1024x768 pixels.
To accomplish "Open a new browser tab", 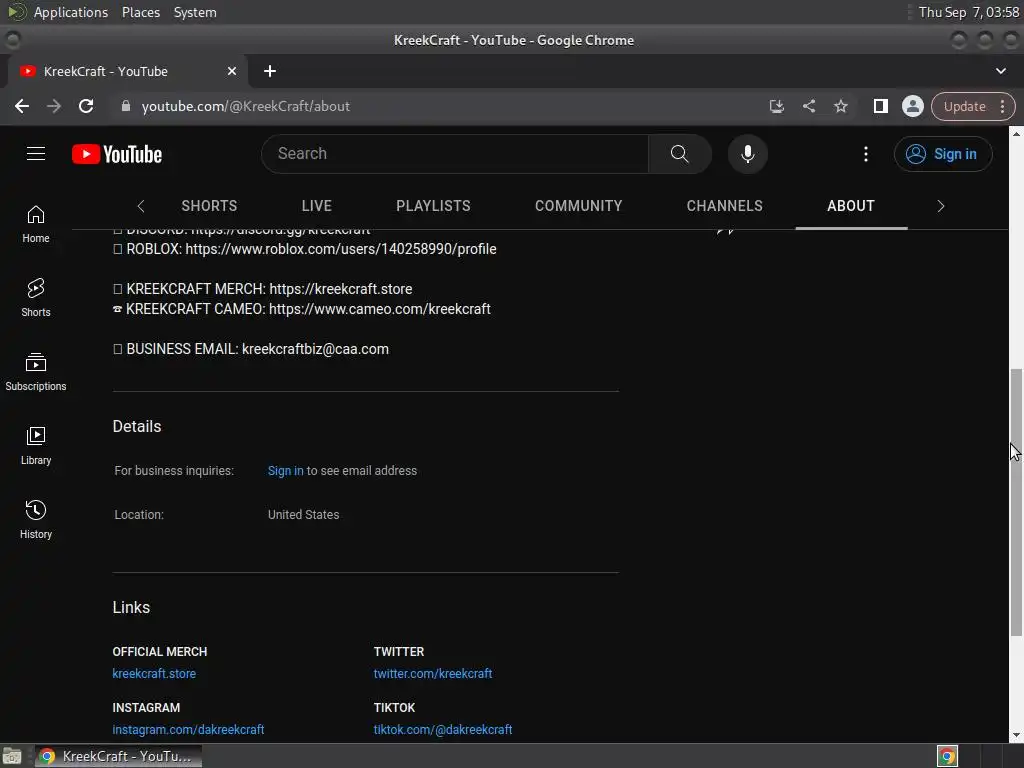I will pos(270,71).
